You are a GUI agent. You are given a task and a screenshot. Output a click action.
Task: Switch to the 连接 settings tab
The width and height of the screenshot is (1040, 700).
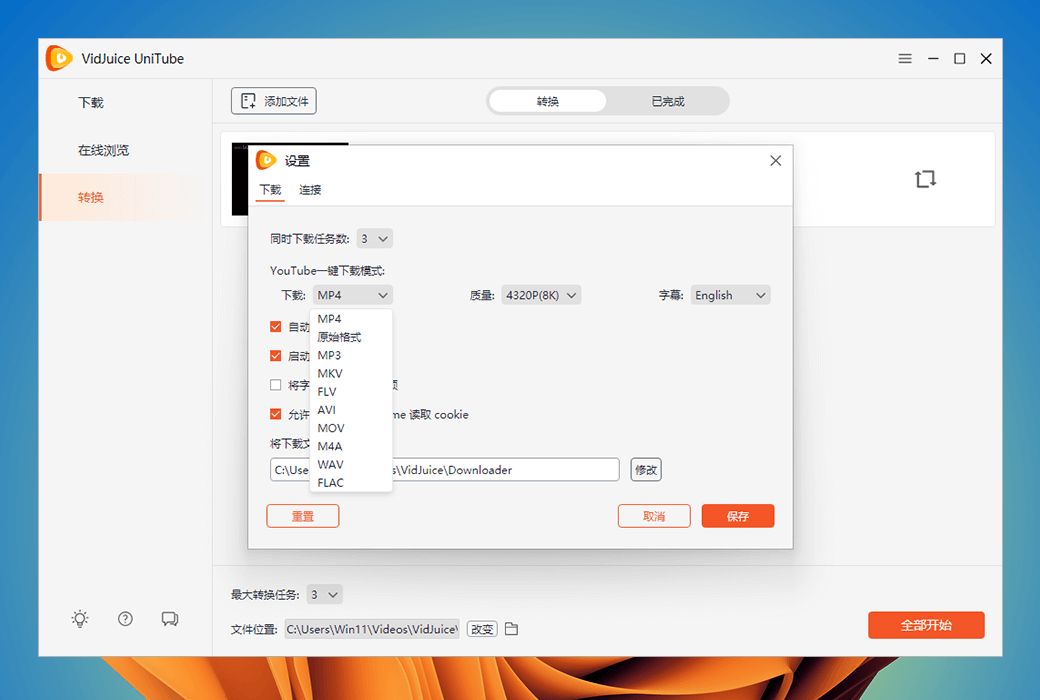pos(310,190)
